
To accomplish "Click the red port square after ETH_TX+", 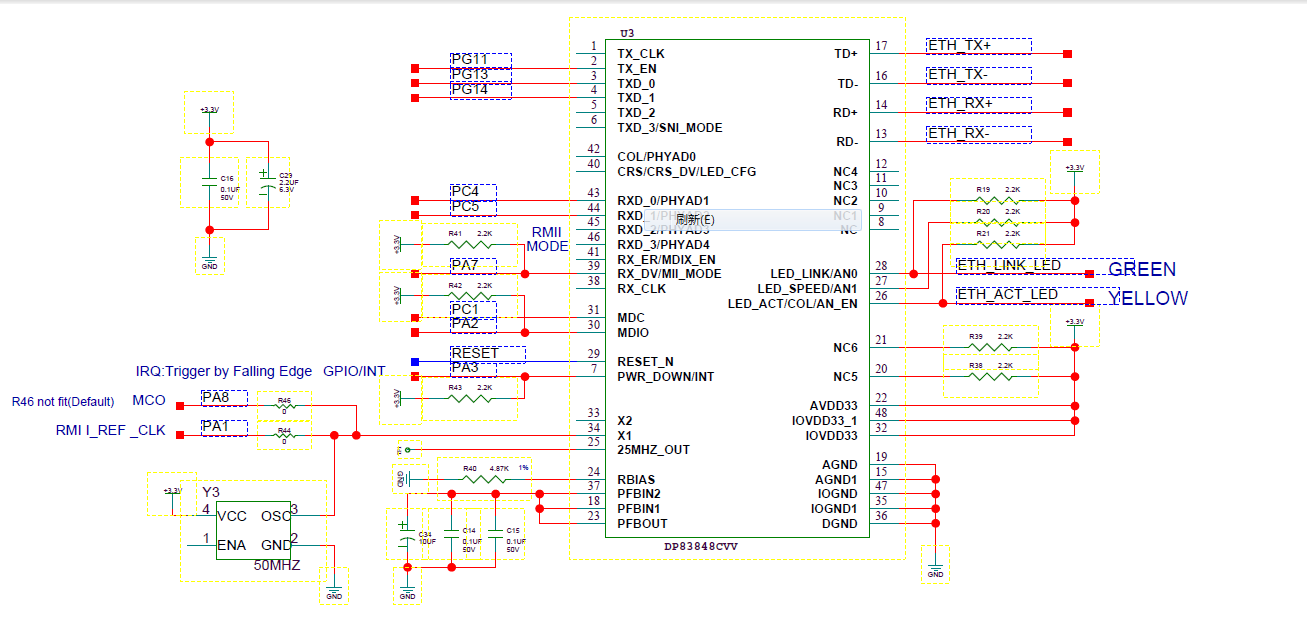I will pyautogui.click(x=1068, y=54).
